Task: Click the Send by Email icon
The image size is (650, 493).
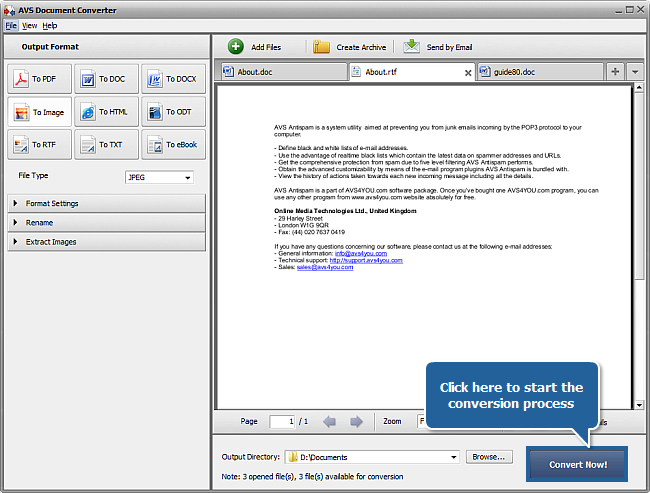Action: [411, 46]
